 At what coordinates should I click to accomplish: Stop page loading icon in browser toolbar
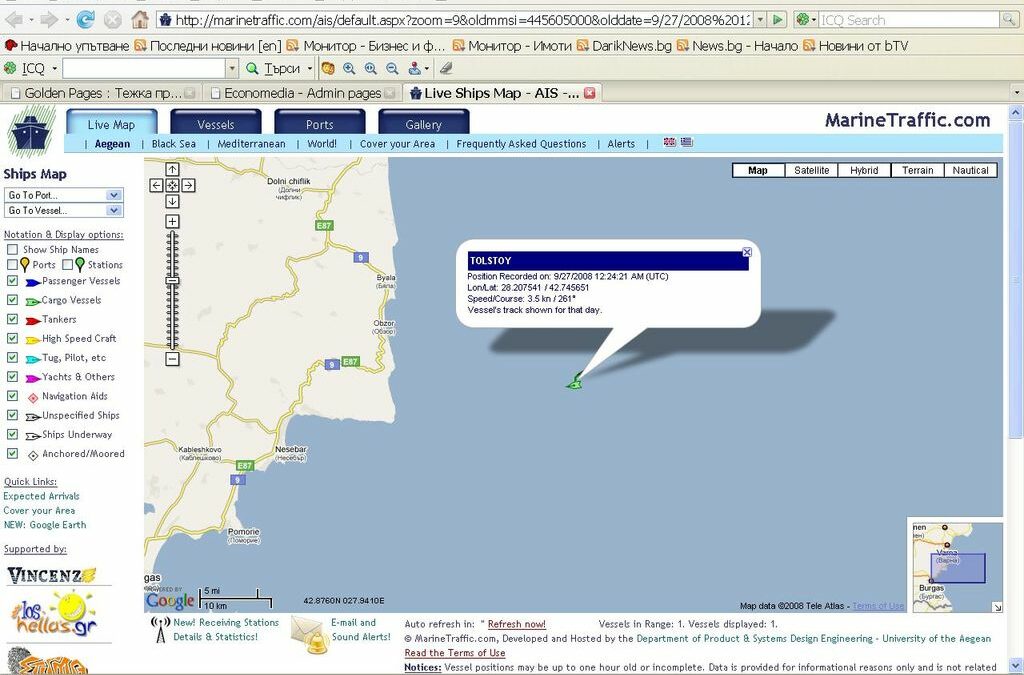point(113,20)
